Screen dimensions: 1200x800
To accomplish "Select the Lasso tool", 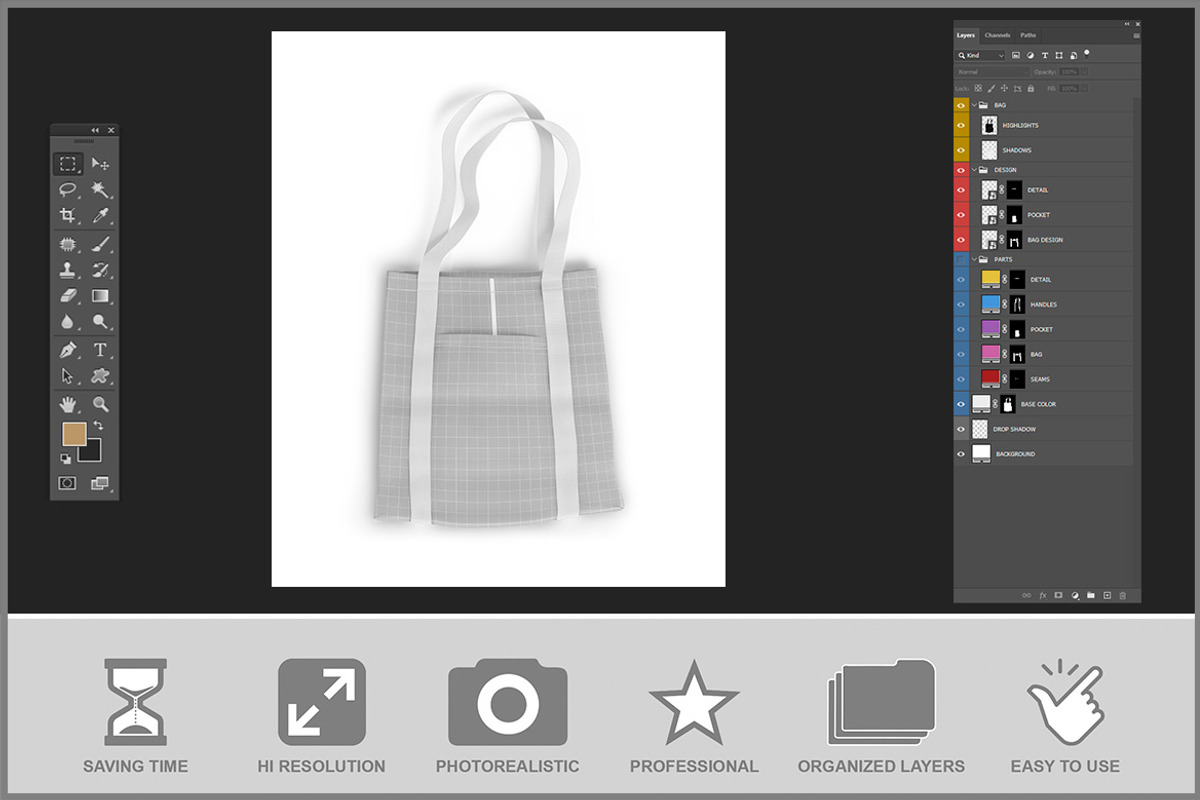I will (x=68, y=189).
